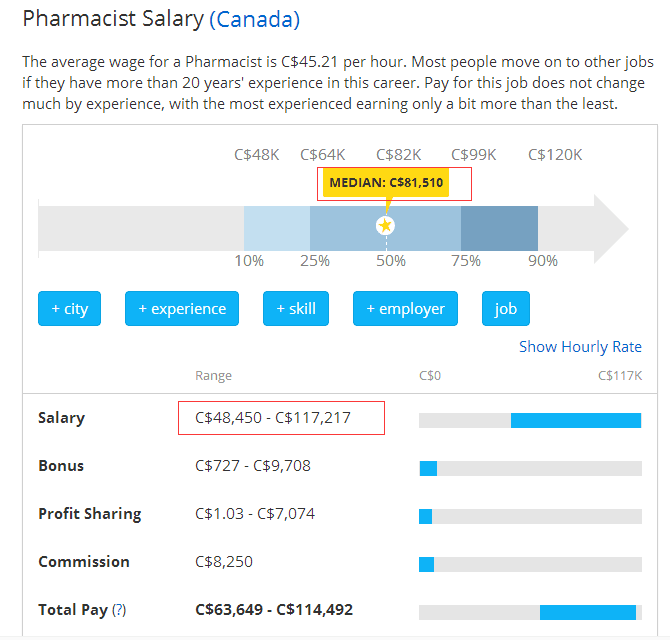Image resolution: width=670 pixels, height=640 pixels.
Task: Add a skill filter
Action: tap(296, 309)
